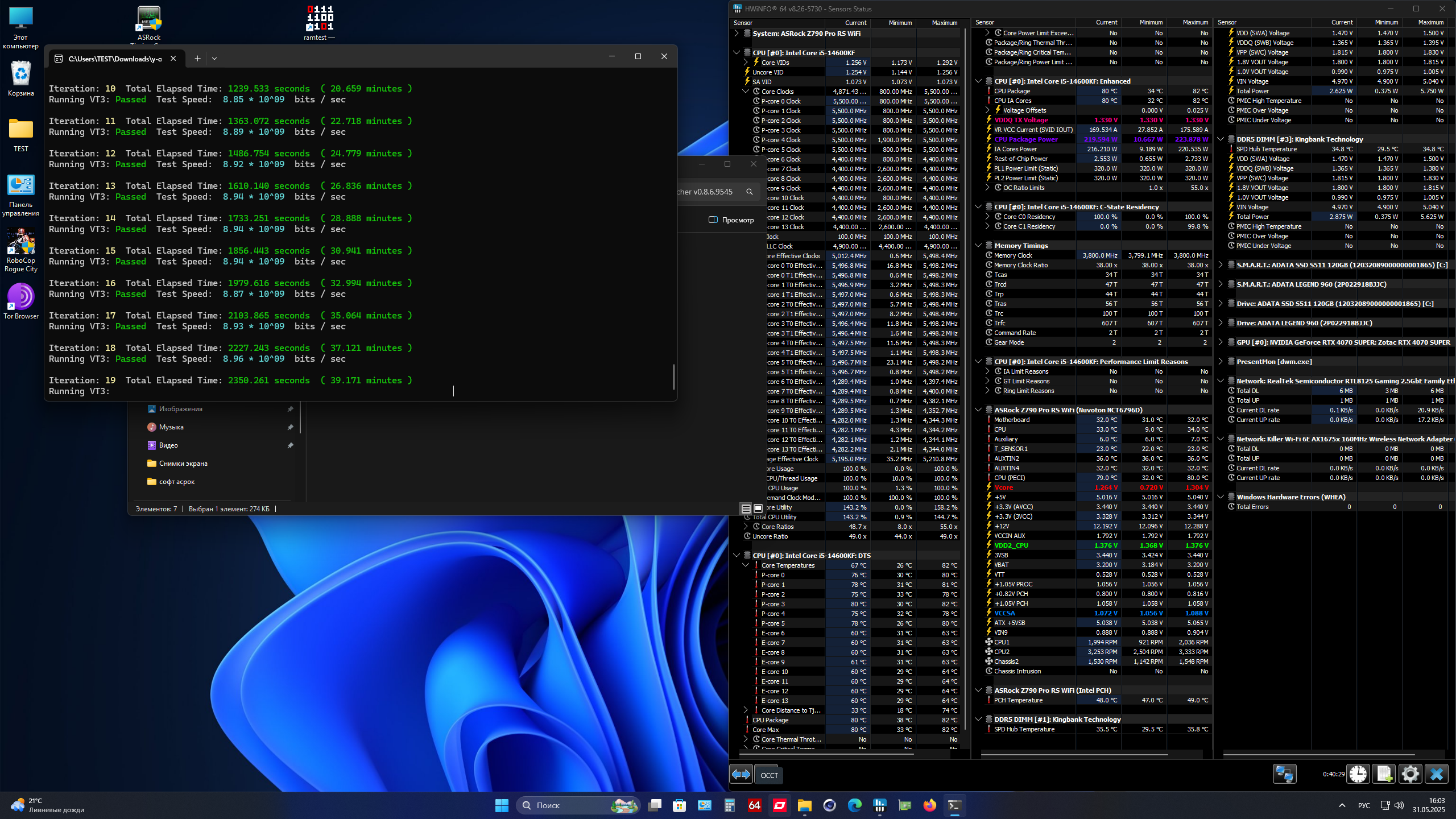
Task: Collapse the CPU Core Clocks tree node
Action: pyautogui.click(x=746, y=92)
